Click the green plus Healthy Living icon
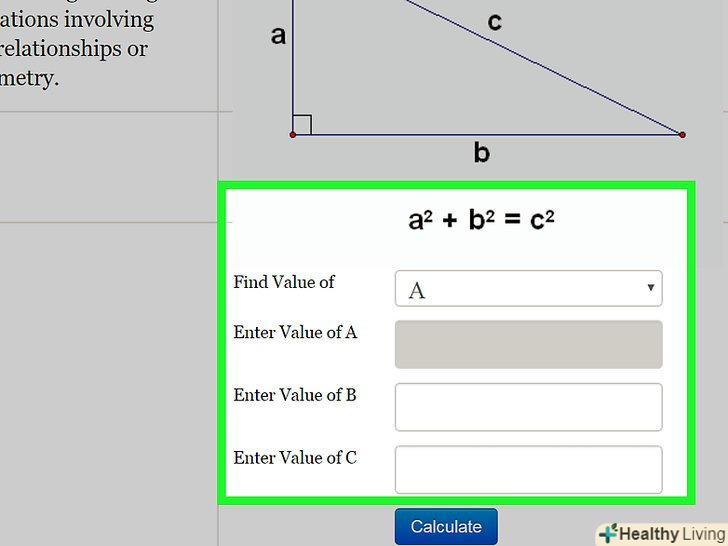Image resolution: width=728 pixels, height=546 pixels. (607, 534)
